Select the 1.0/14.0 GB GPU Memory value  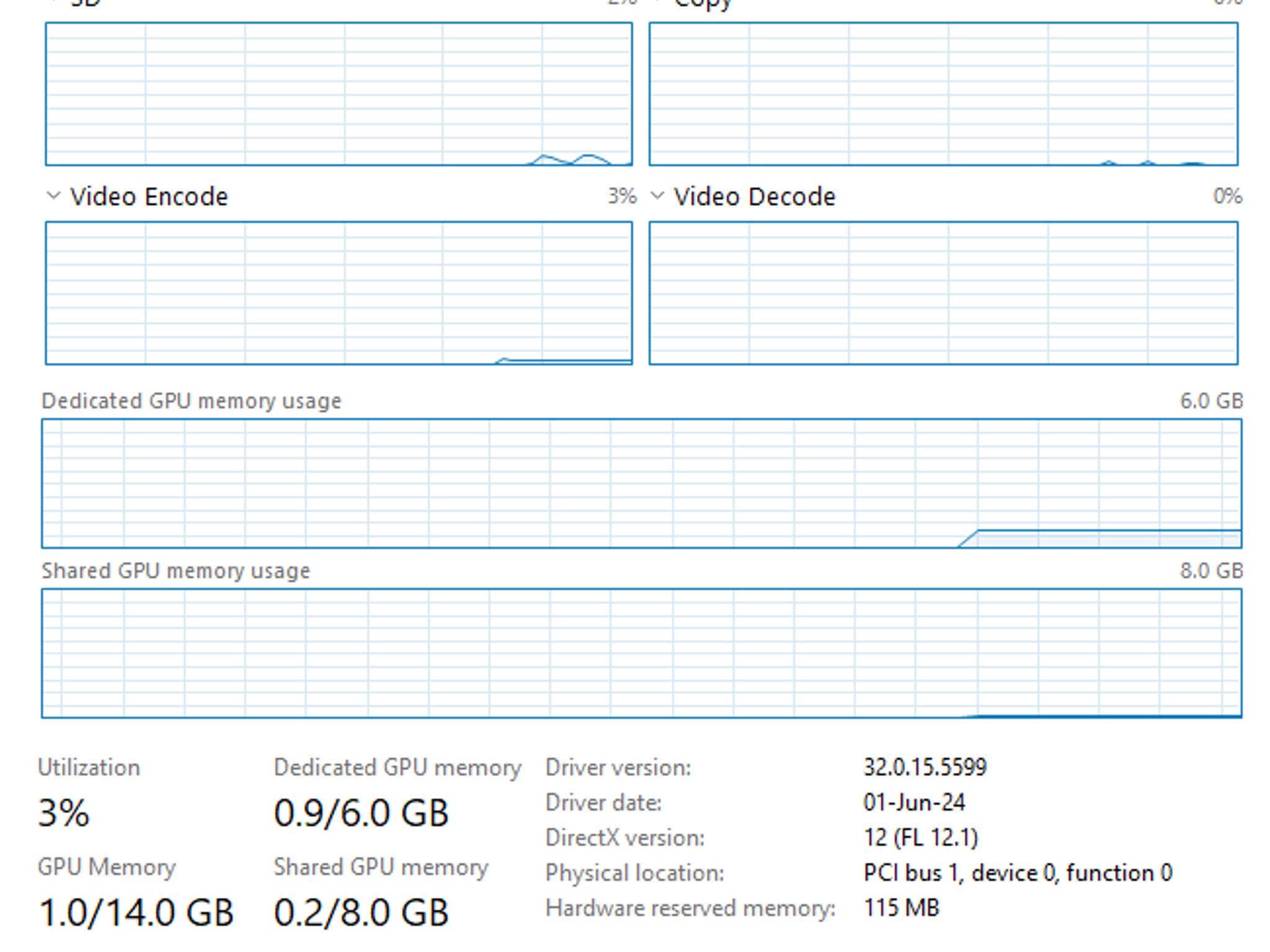[x=136, y=912]
